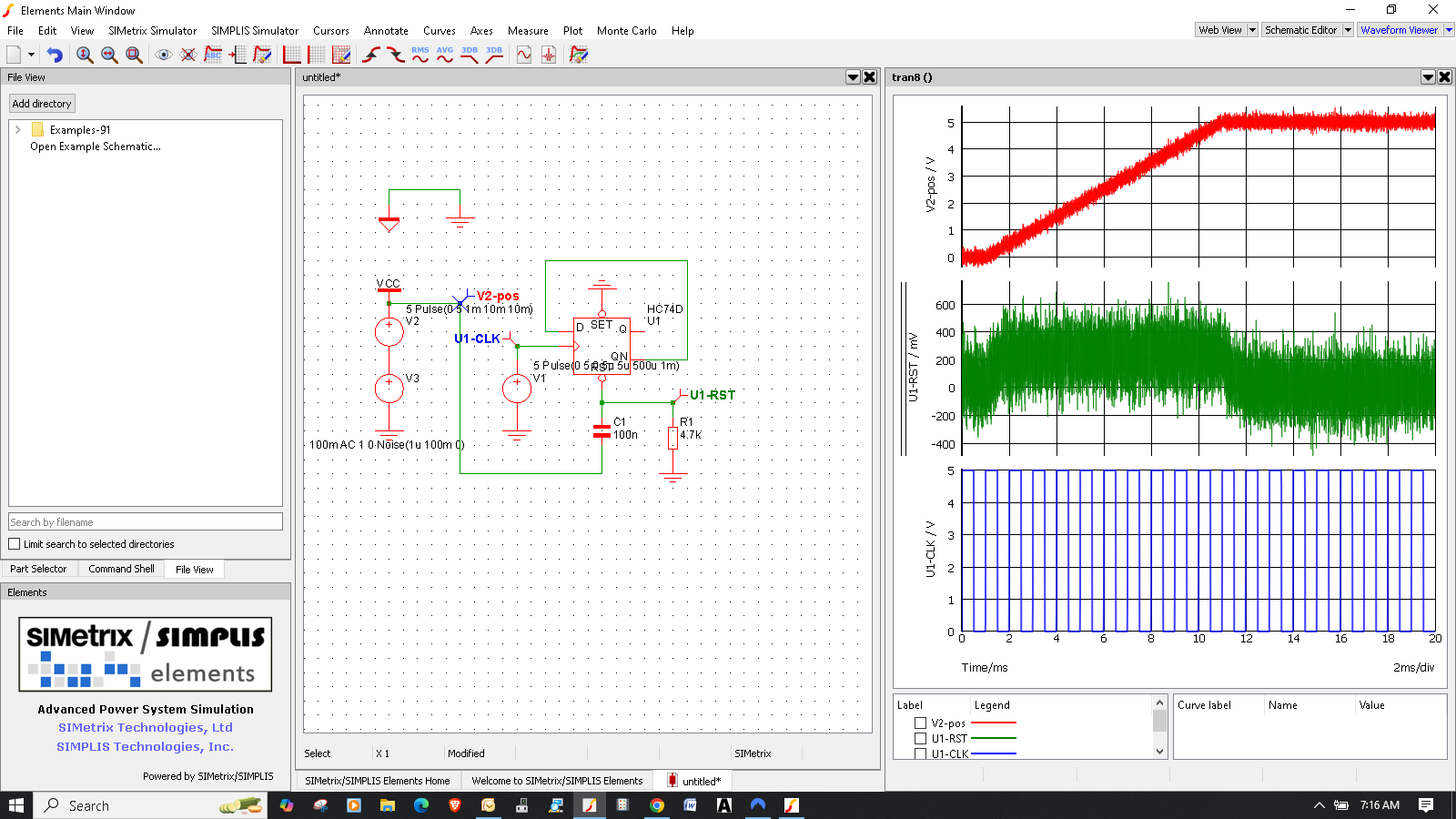Click the New graph sheet icon
The width and height of the screenshot is (1456, 819).
14,55
